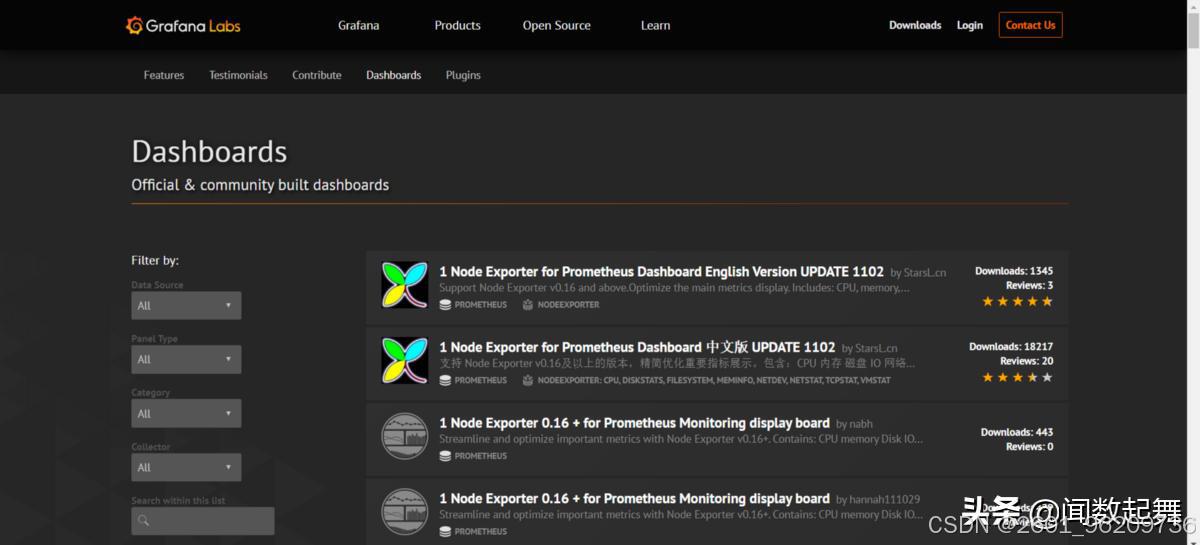Click the Support Node Exporter v0.16 description
Image resolution: width=1200 pixels, height=545 pixels.
point(675,288)
